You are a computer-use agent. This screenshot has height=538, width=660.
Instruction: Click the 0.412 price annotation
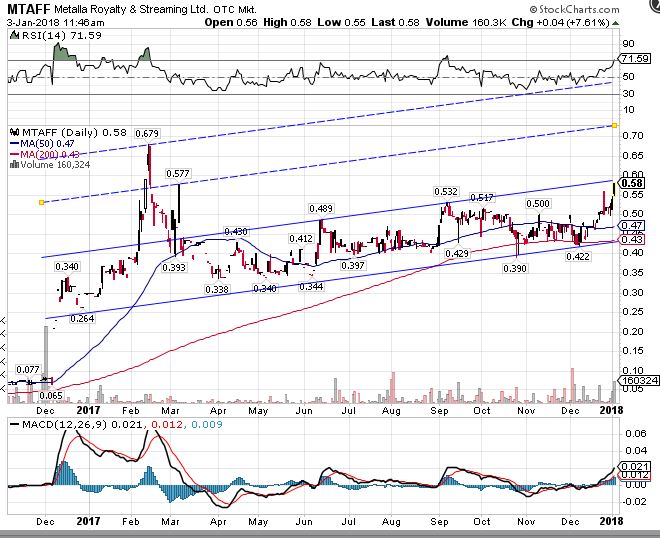pyautogui.click(x=301, y=239)
